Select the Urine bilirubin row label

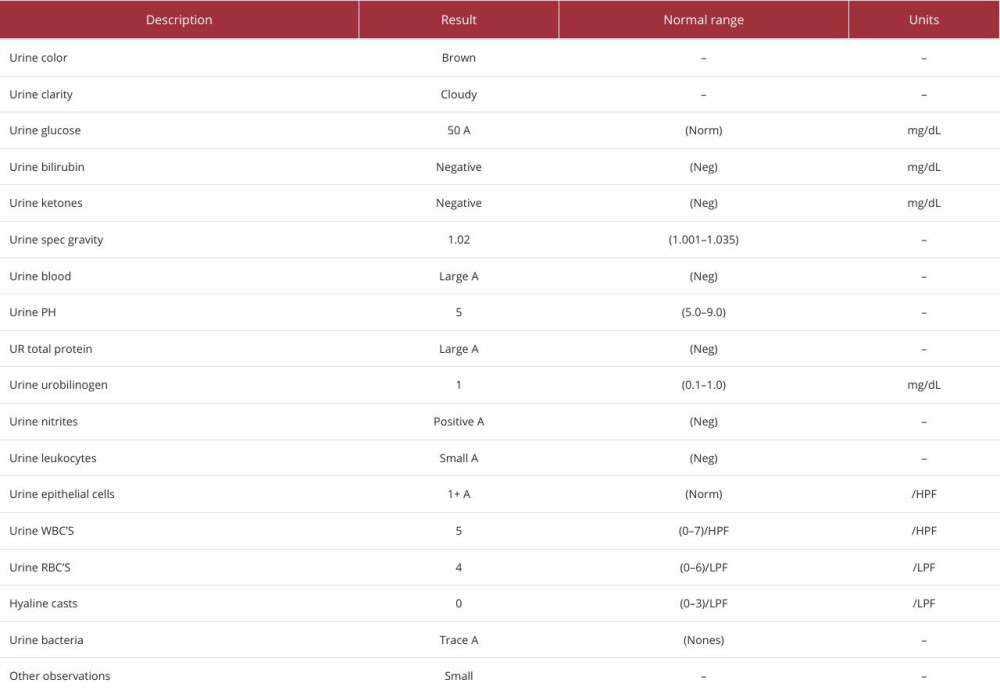[x=47, y=167]
